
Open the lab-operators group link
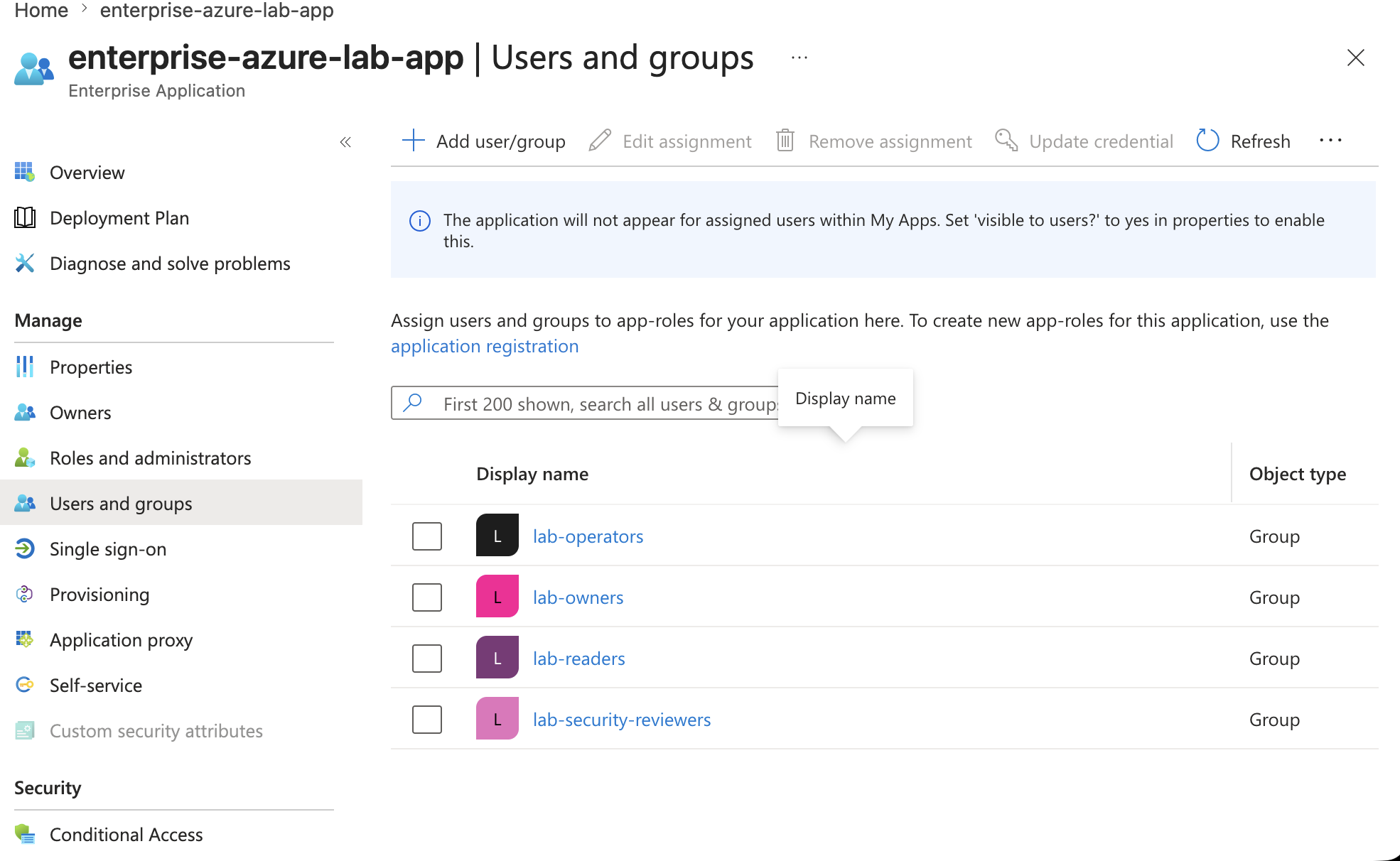[588, 536]
